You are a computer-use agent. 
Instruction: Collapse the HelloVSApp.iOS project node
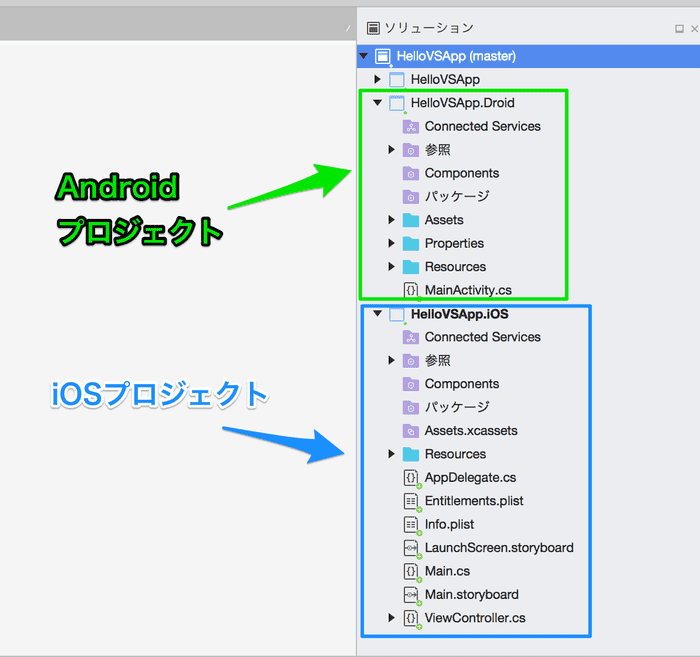point(377,314)
